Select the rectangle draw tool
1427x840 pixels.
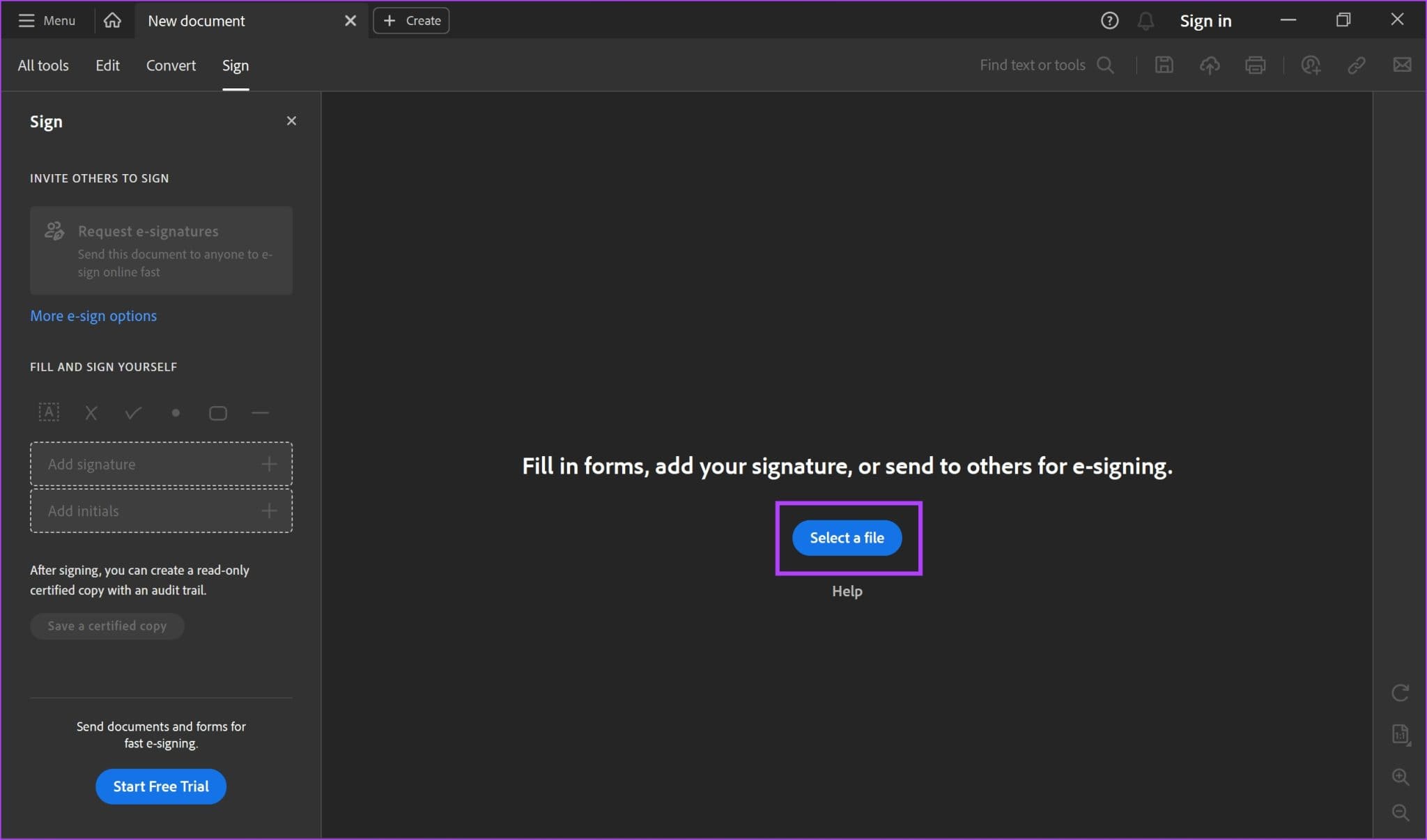coord(218,411)
